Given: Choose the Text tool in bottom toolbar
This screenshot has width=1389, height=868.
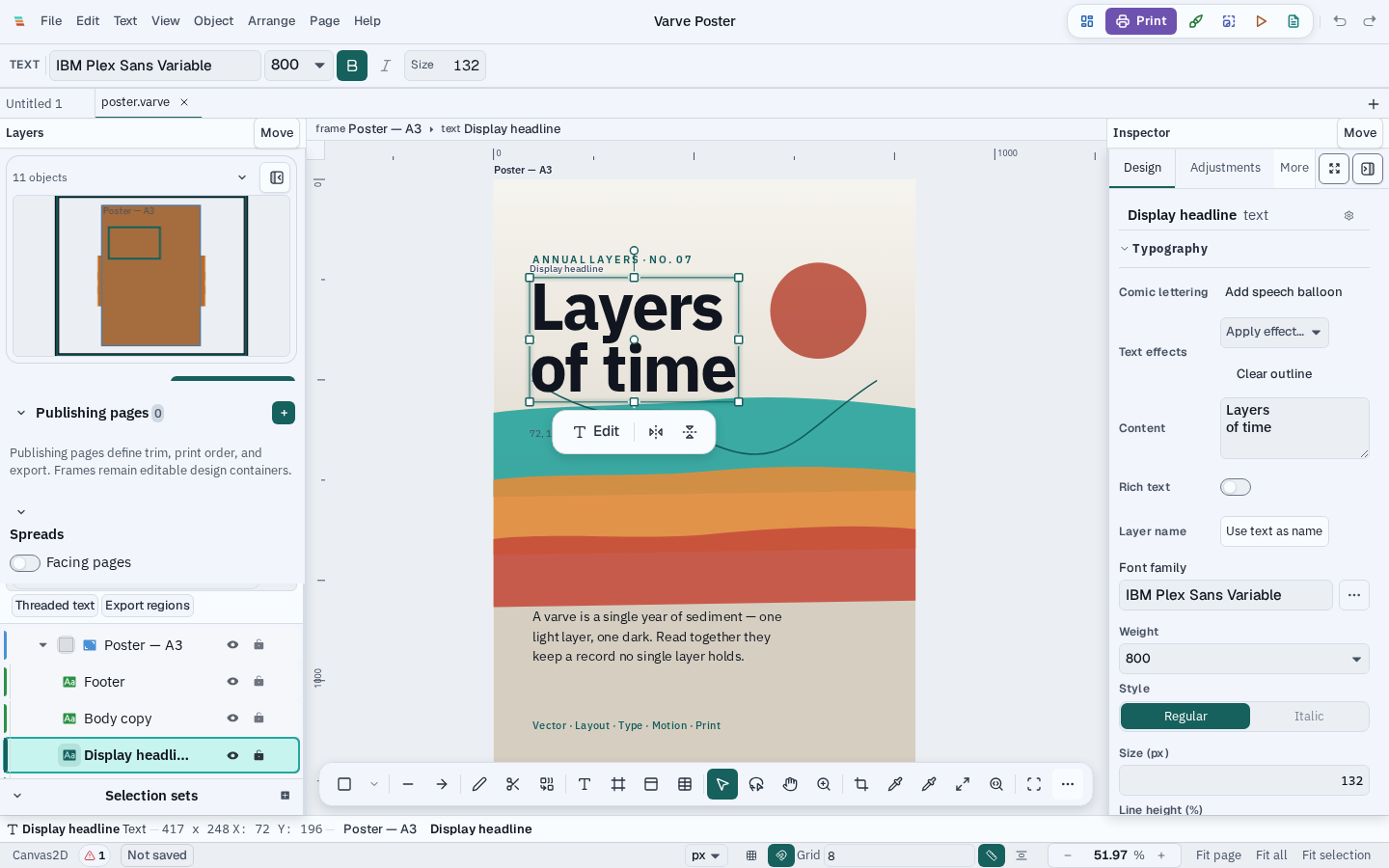Looking at the screenshot, I should 585,784.
